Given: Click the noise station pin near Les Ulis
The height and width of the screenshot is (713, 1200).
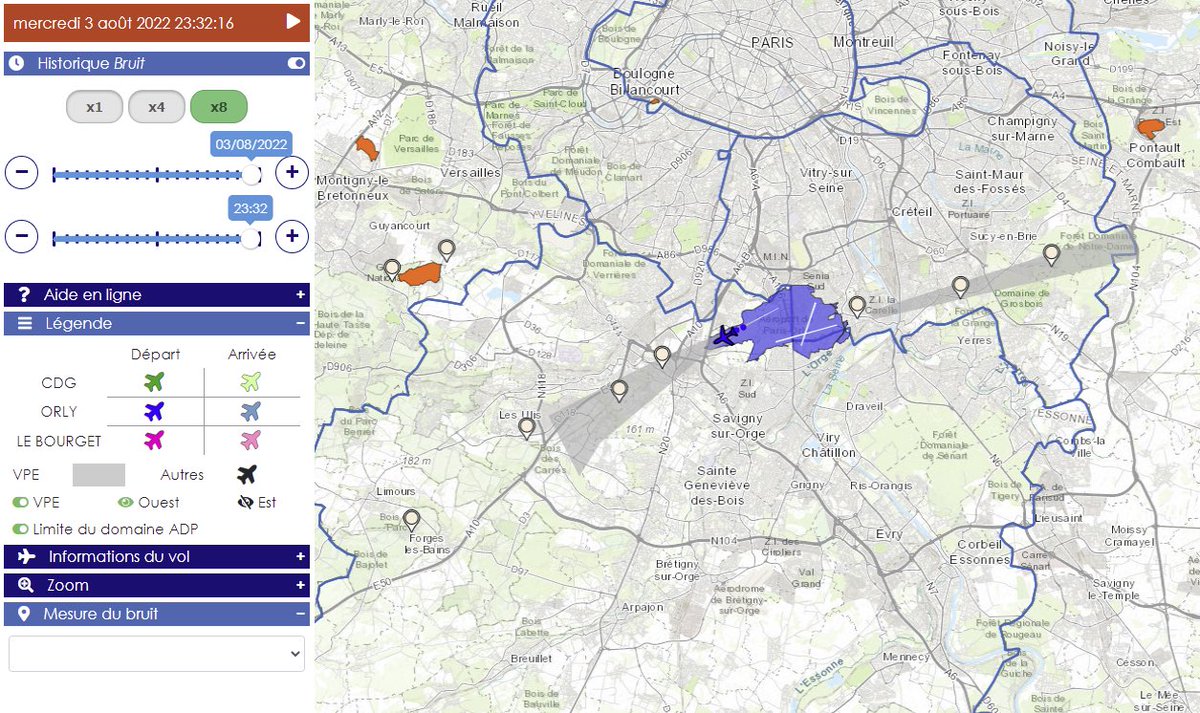Looking at the screenshot, I should click(527, 428).
